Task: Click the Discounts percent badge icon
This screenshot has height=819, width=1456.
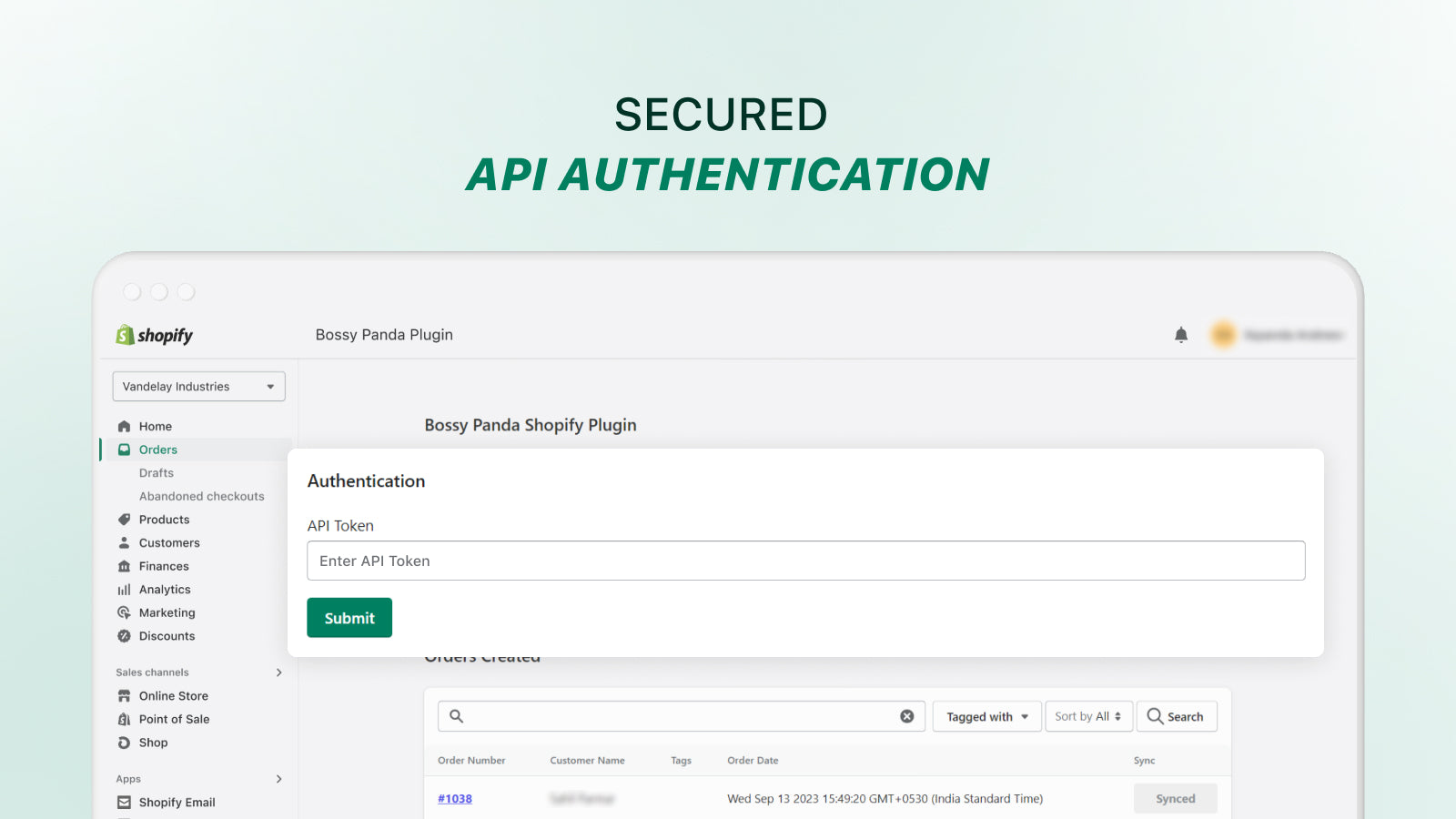Action: [x=124, y=636]
